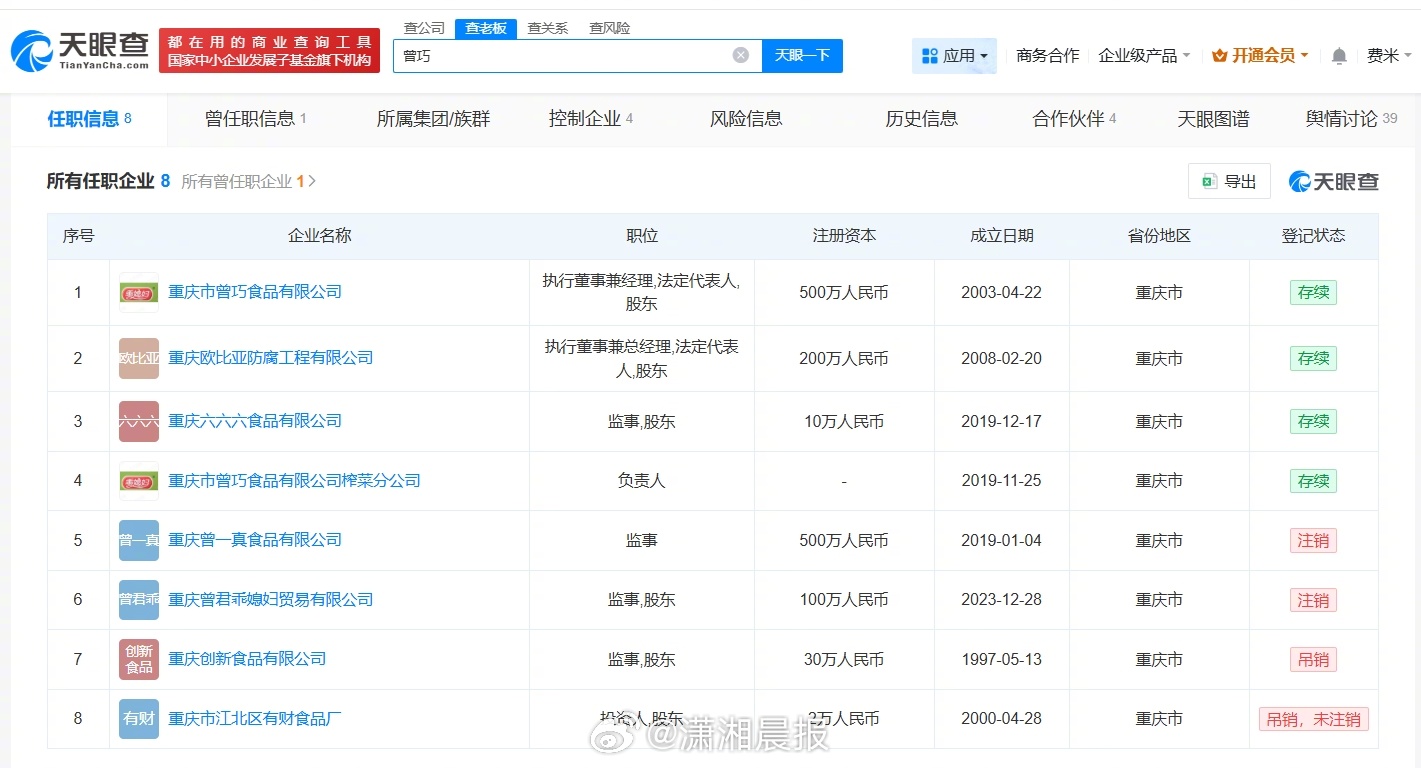Click the 重庆市曾巧食品有限公司 company logo
The height and width of the screenshot is (768, 1421).
138,292
